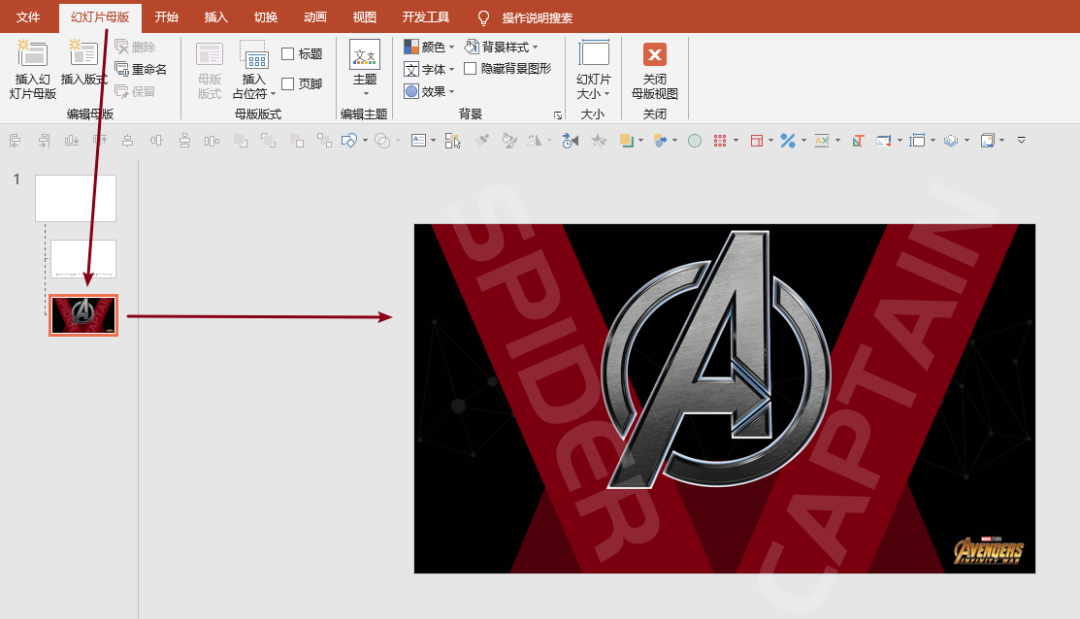Open the Themes (主题) gallery
Screen dimensions: 1080x619
(364, 69)
